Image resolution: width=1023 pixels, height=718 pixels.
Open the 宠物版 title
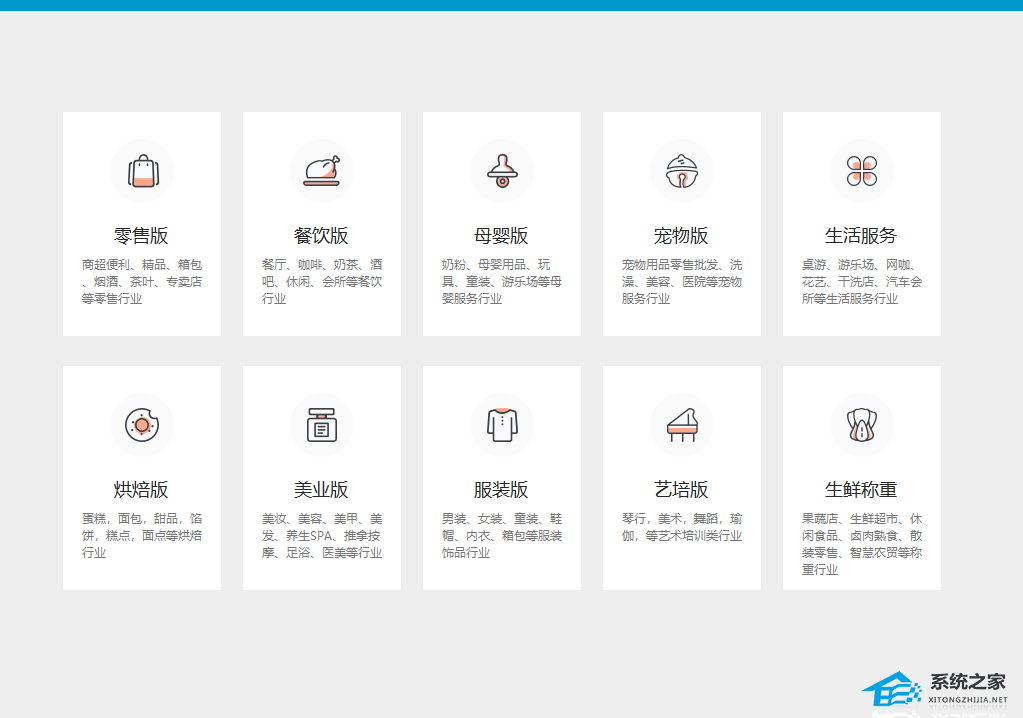[x=681, y=235]
